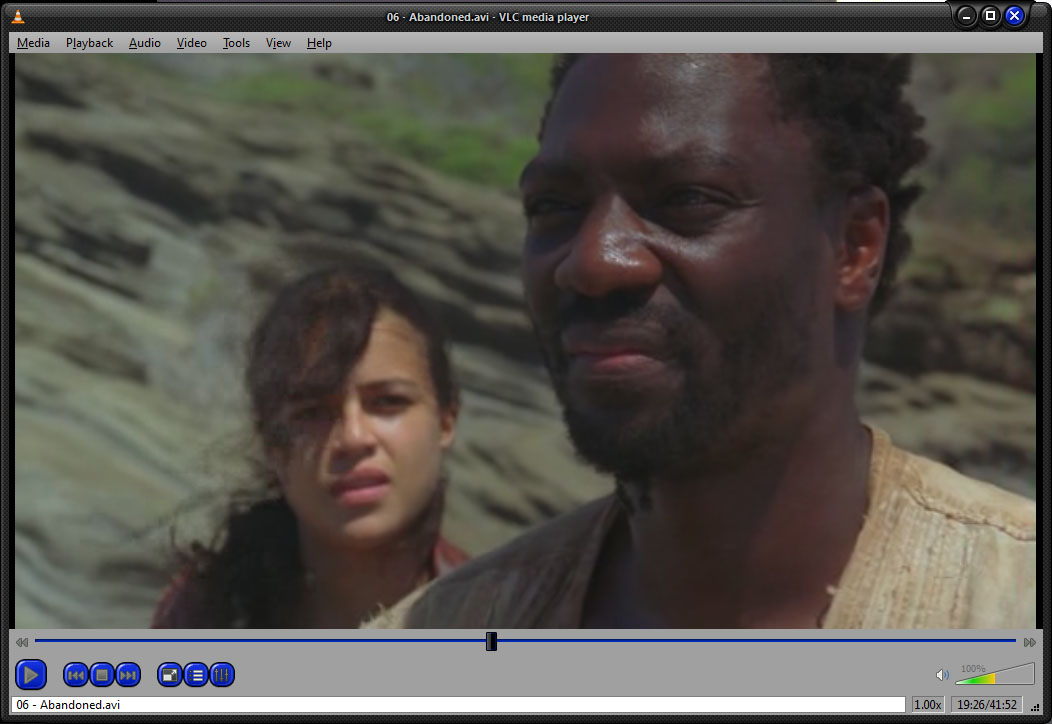The width and height of the screenshot is (1052, 724).
Task: Speed up playback with right double-arrow
Action: coord(1030,643)
